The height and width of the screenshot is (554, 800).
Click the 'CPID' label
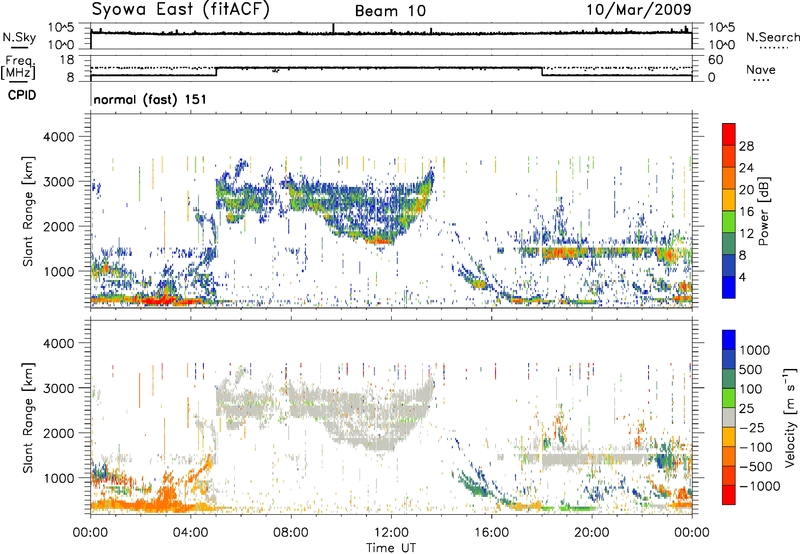pyautogui.click(x=22, y=95)
